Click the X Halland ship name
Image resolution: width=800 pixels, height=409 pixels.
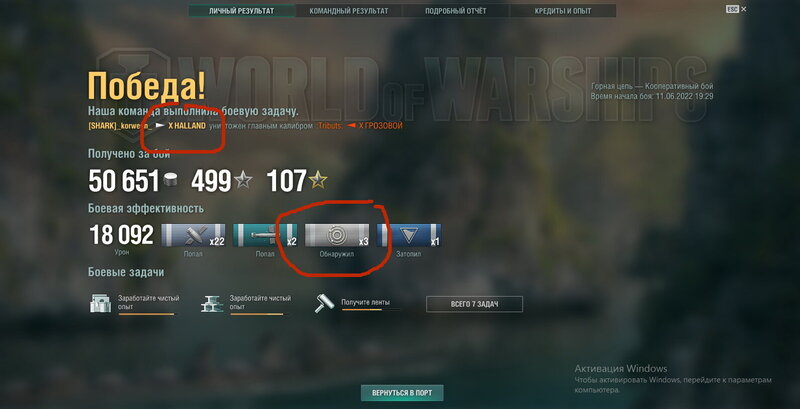(x=187, y=126)
